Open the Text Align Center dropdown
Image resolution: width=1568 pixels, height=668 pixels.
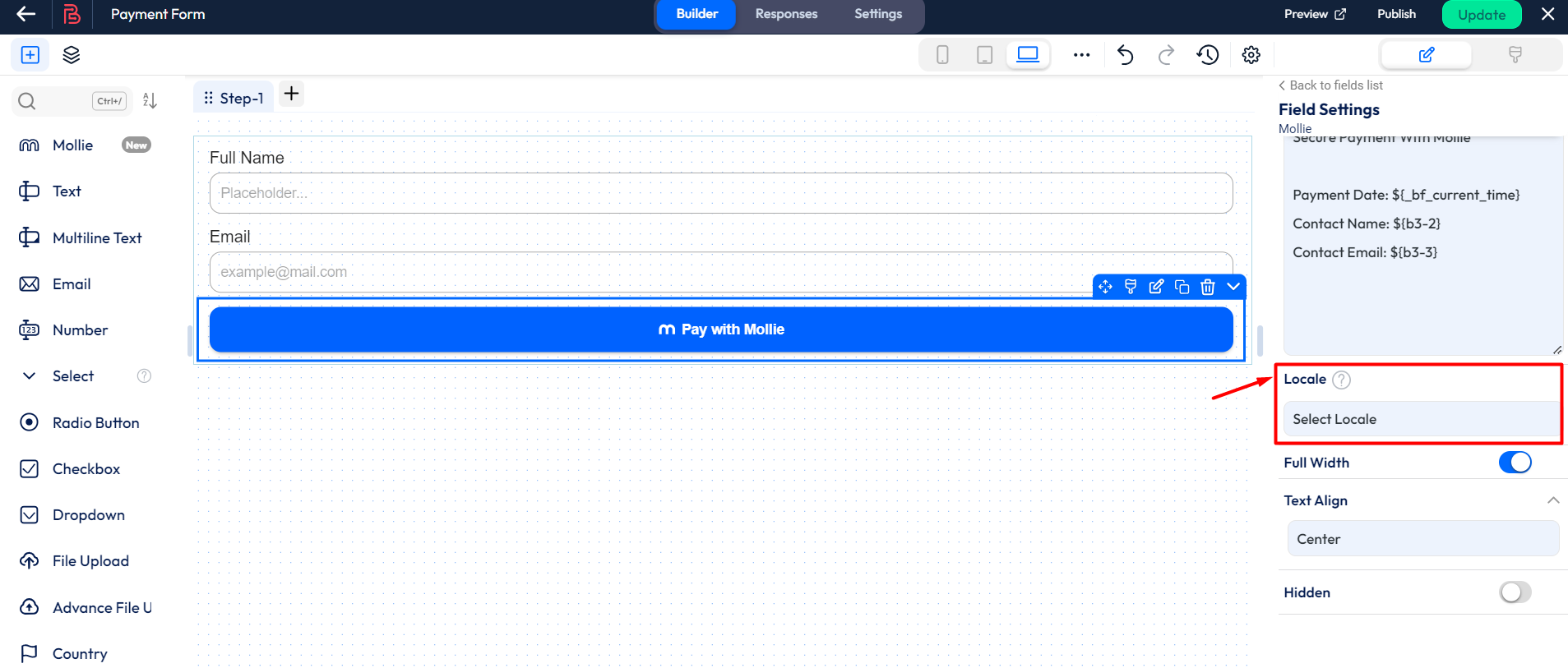pos(1422,539)
